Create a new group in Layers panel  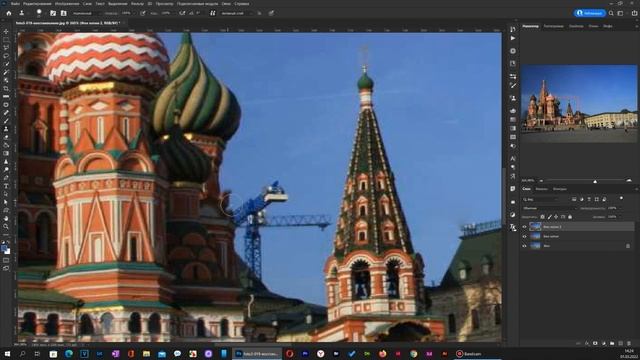point(612,343)
